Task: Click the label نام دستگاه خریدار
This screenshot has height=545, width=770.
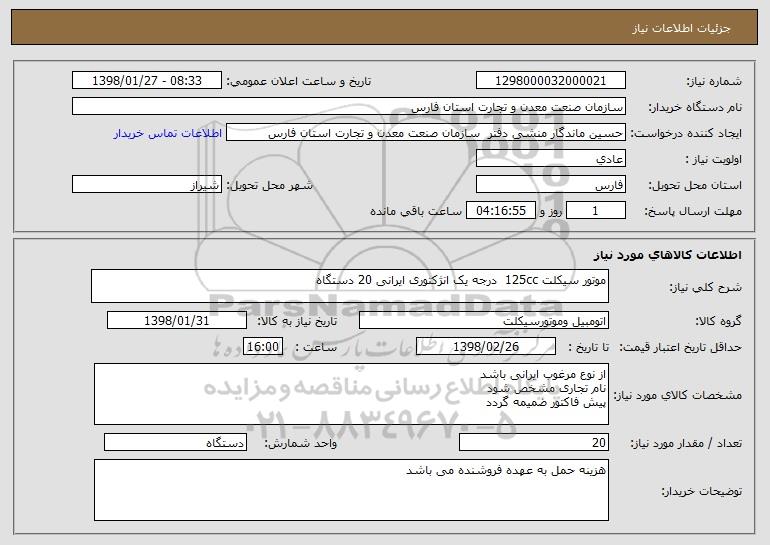Action: [695, 108]
